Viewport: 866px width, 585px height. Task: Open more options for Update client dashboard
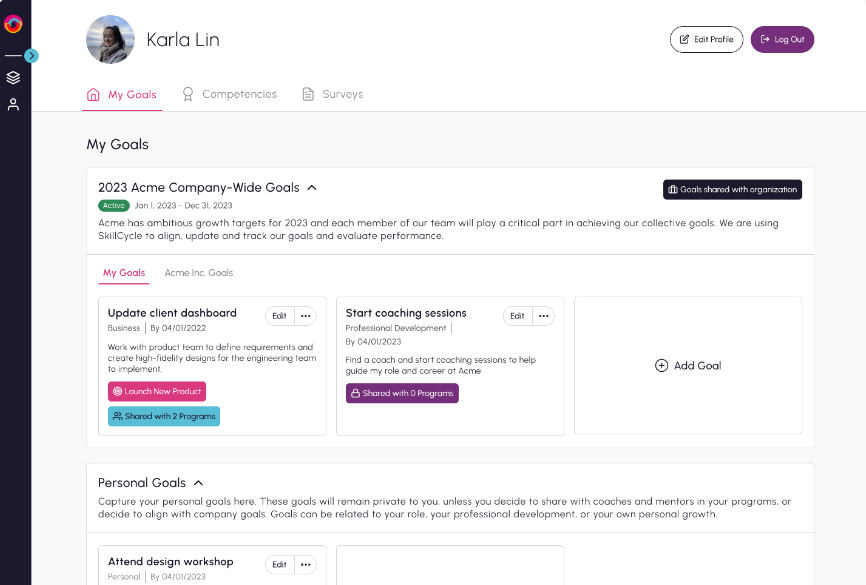tap(306, 316)
